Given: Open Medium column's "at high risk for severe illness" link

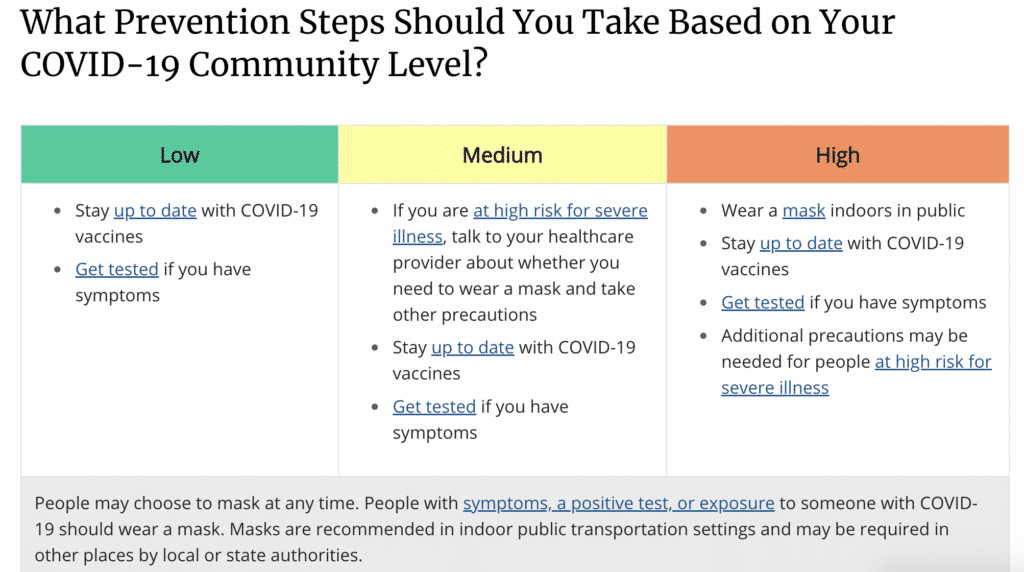Looking at the screenshot, I should click(x=560, y=211).
